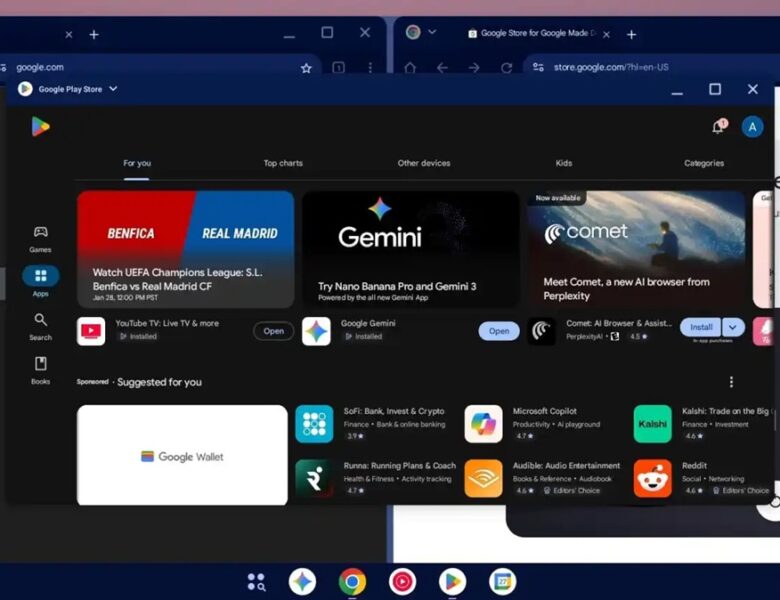This screenshot has height=600, width=780.
Task: Open the Benfica vs Real Madrid banner
Action: click(186, 249)
